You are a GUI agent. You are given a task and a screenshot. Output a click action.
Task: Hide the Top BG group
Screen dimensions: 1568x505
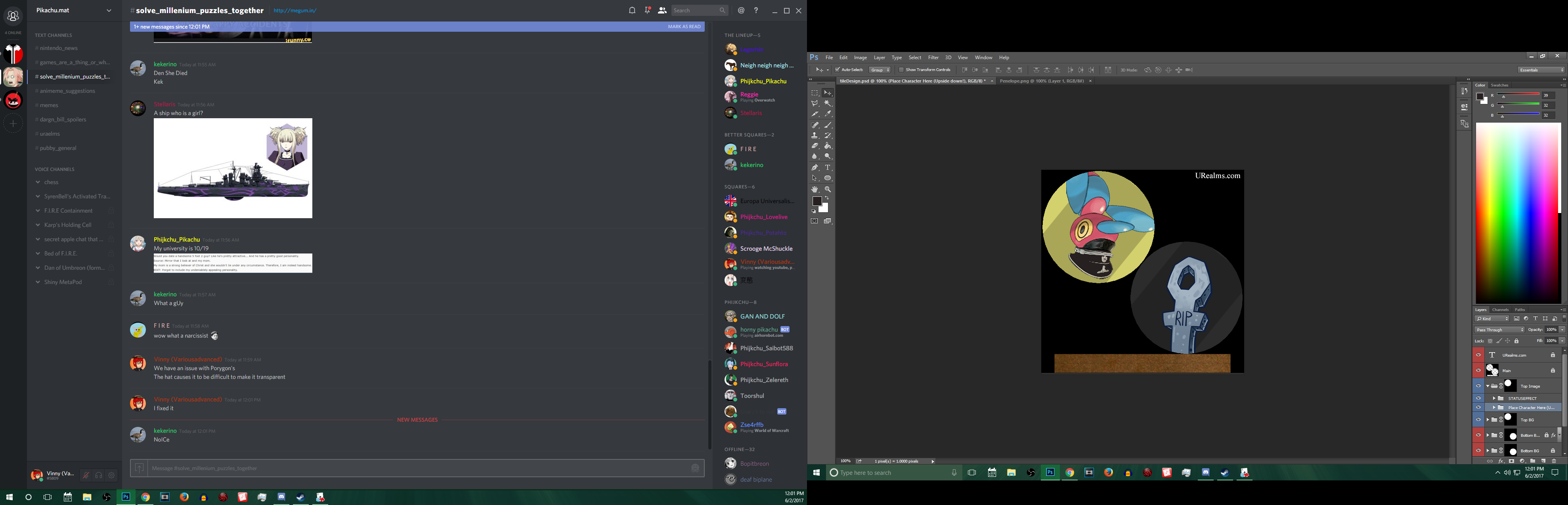1478,420
